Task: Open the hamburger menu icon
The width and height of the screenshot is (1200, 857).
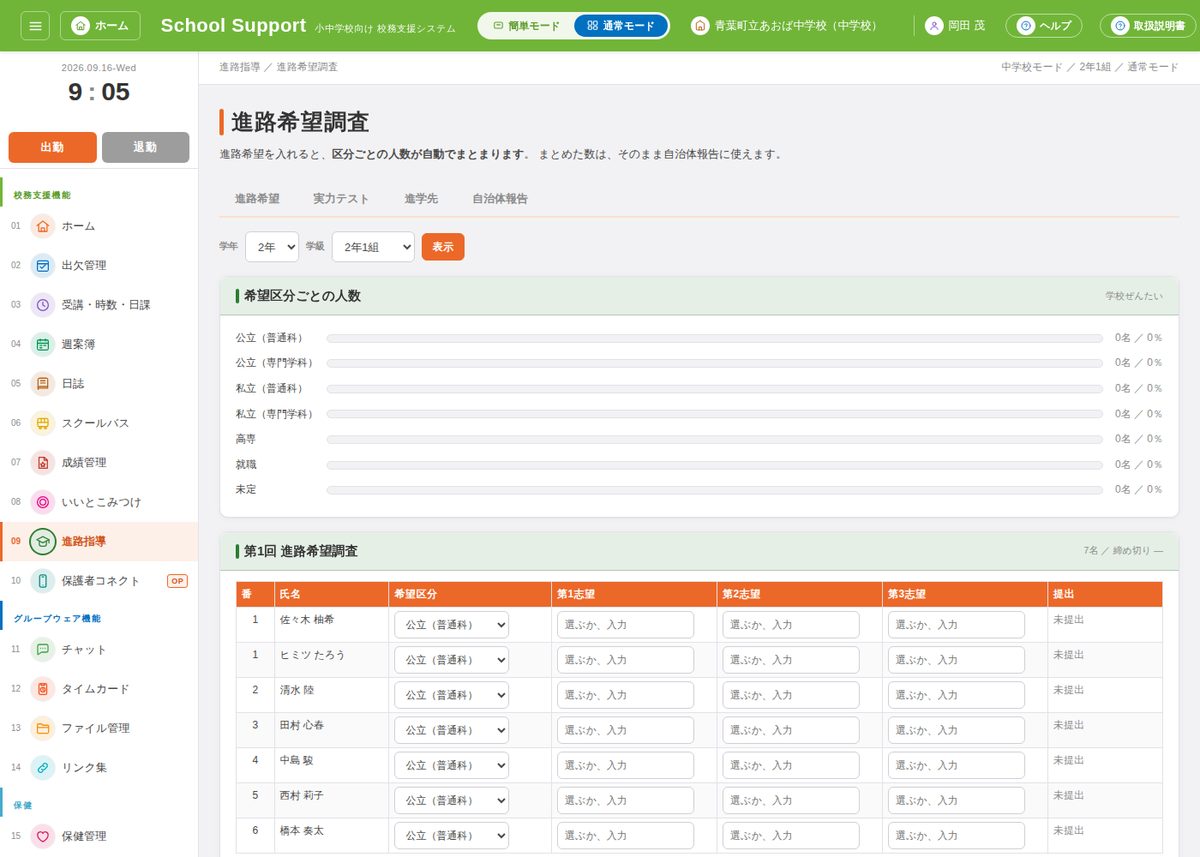Action: tap(34, 25)
